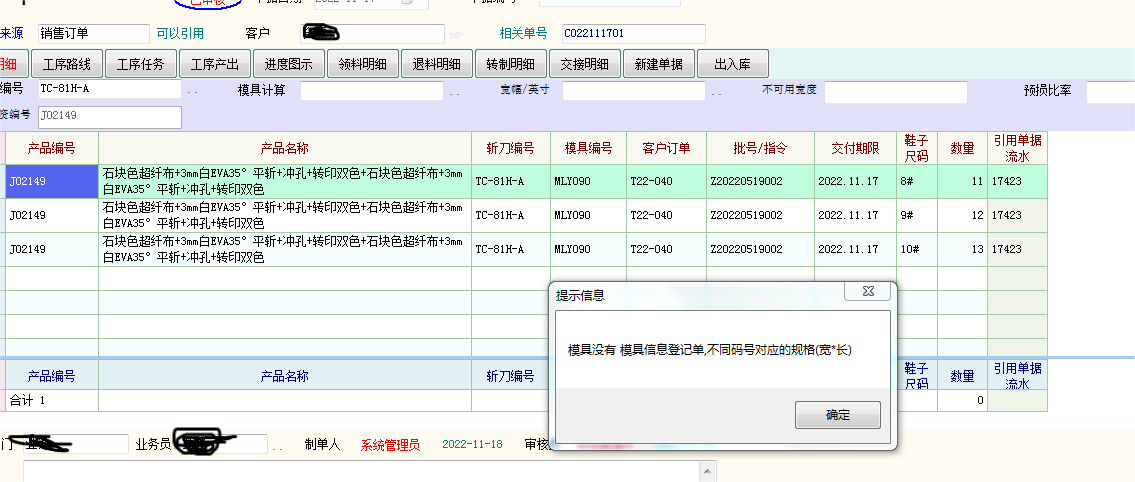Viewport: 1135px width, 482px height.
Task: Close the 提示信息 dialog with X
Action: coord(867,292)
